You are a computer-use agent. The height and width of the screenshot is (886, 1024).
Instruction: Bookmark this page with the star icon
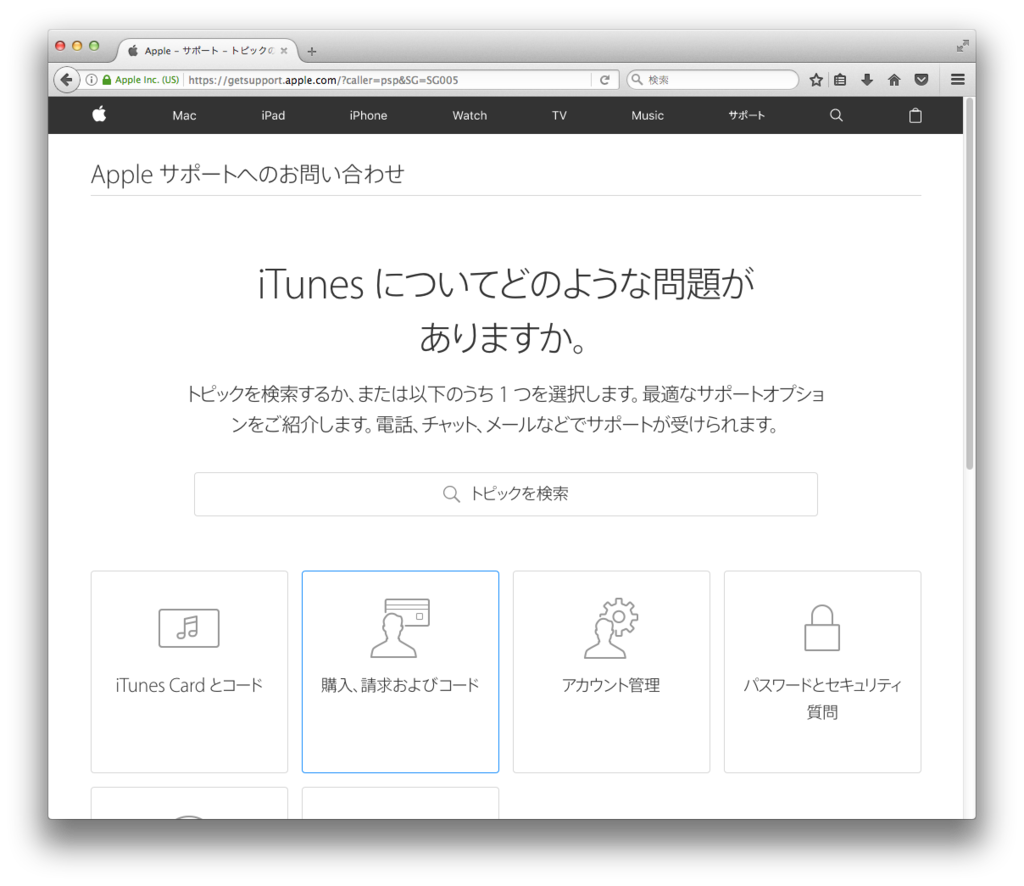[816, 80]
